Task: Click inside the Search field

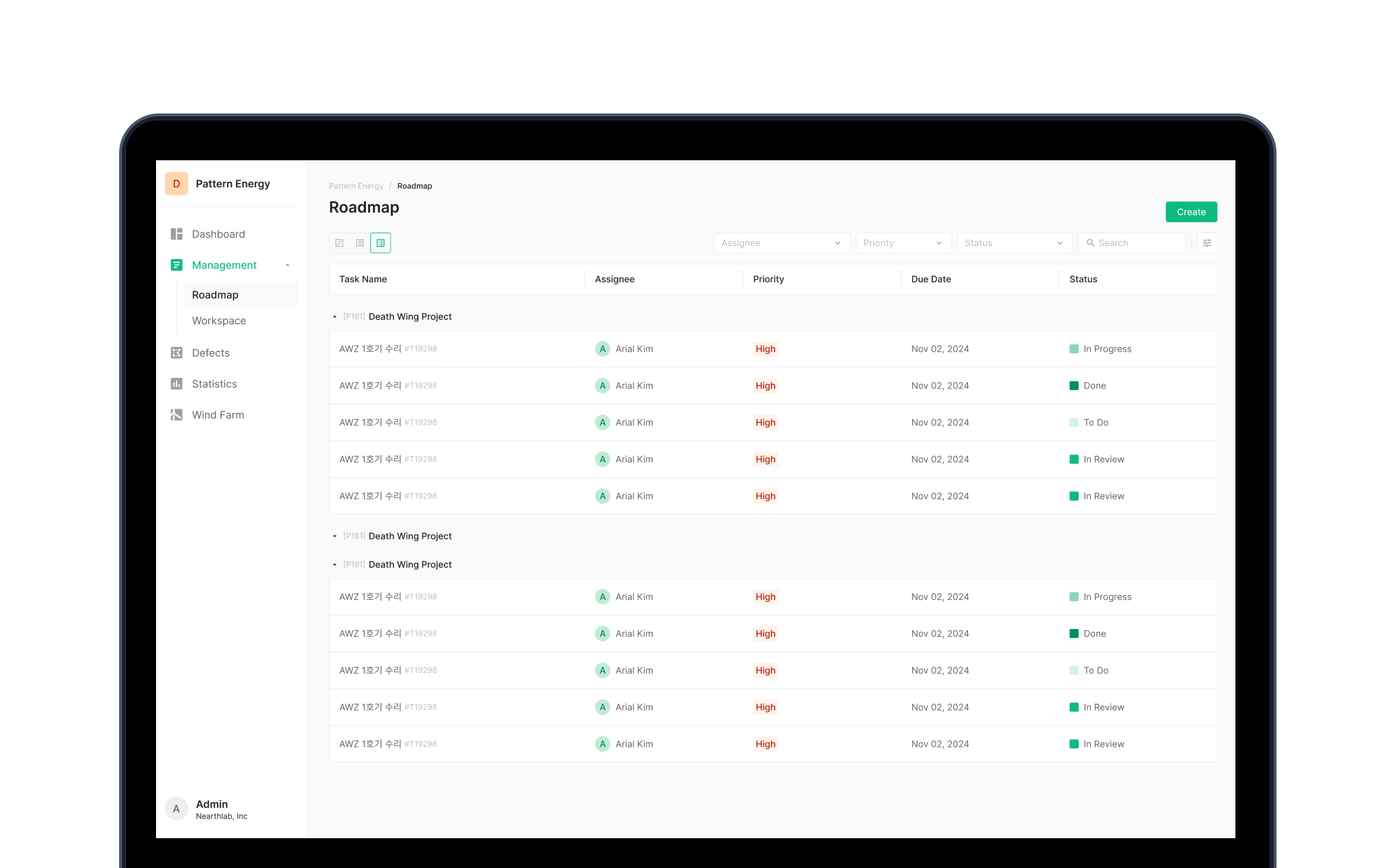Action: (1131, 243)
